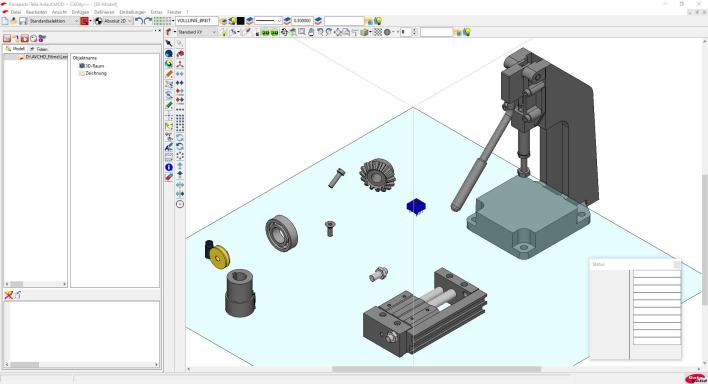Select the 3D-Raum tree item
Image resolution: width=708 pixels, height=384 pixels.
pos(95,66)
